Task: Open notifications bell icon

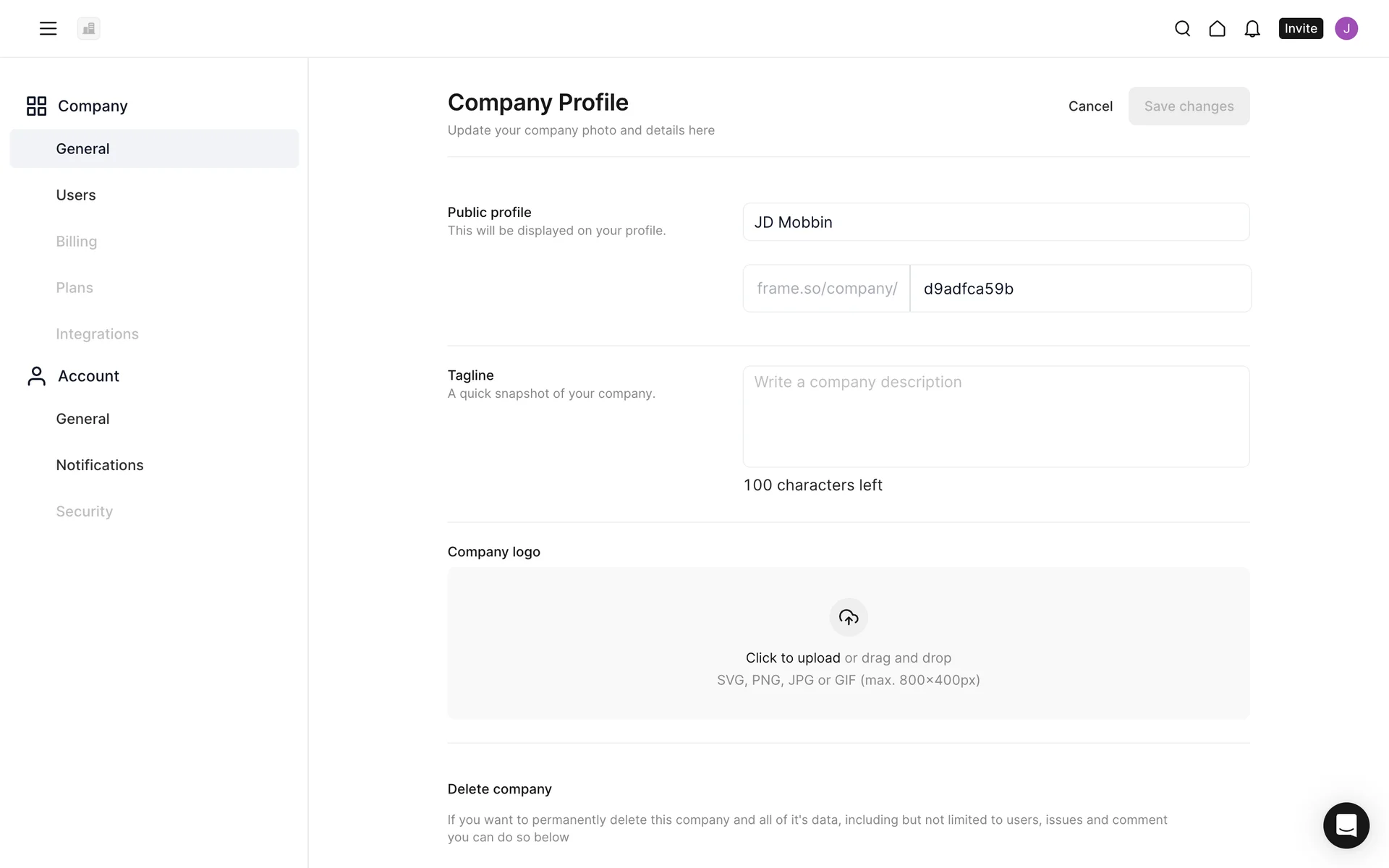Action: (1252, 28)
